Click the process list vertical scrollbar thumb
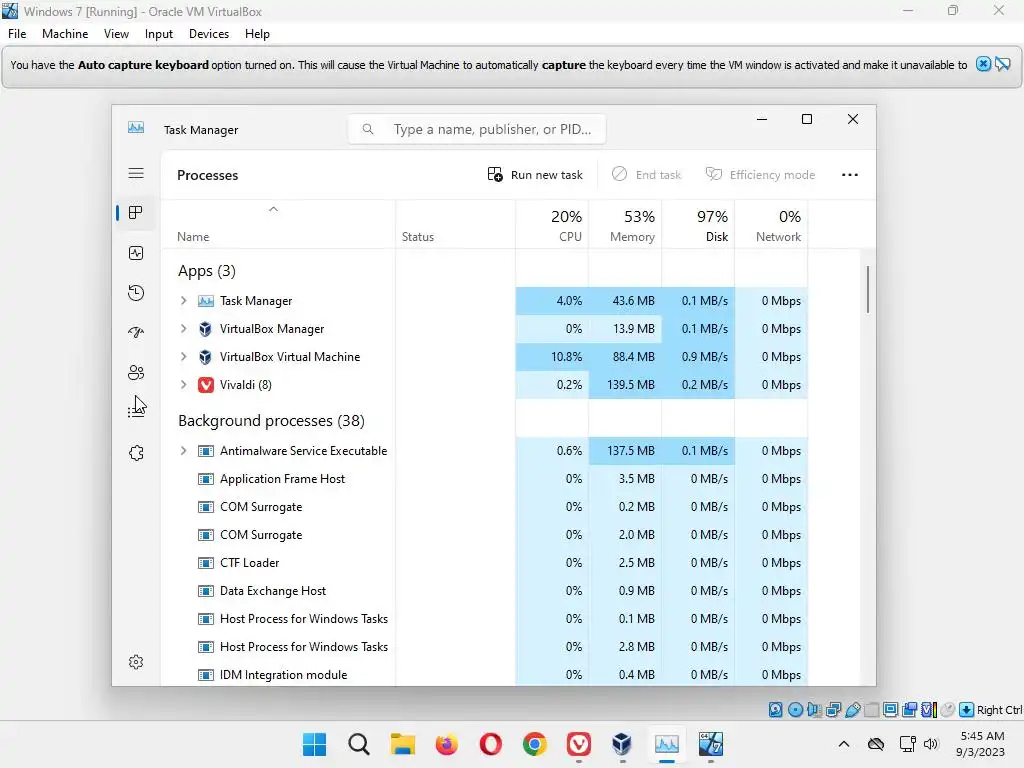The height and width of the screenshot is (768, 1024). pyautogui.click(x=868, y=289)
